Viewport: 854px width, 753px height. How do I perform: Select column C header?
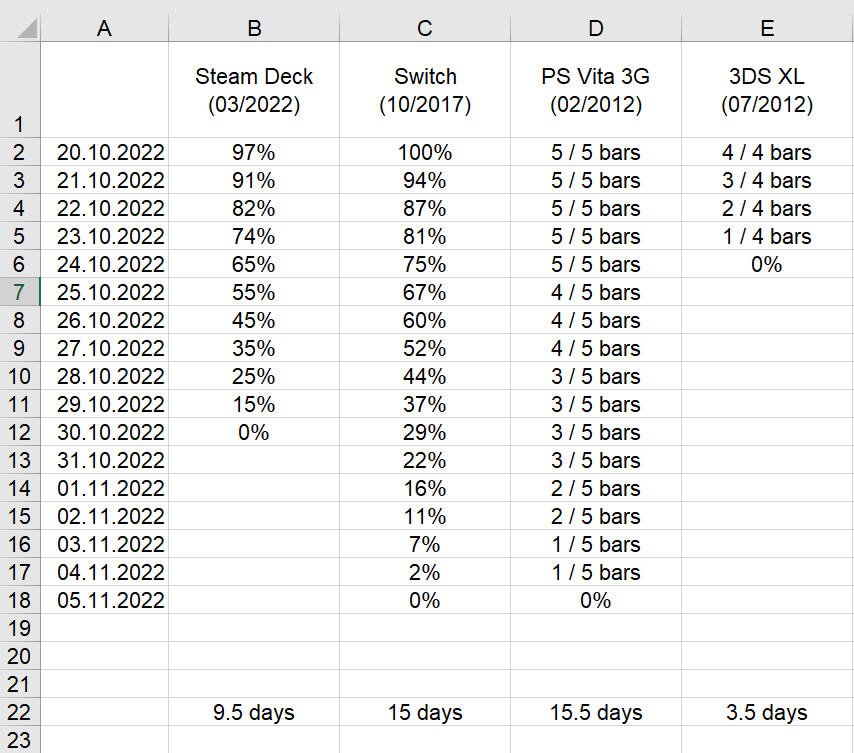point(425,28)
